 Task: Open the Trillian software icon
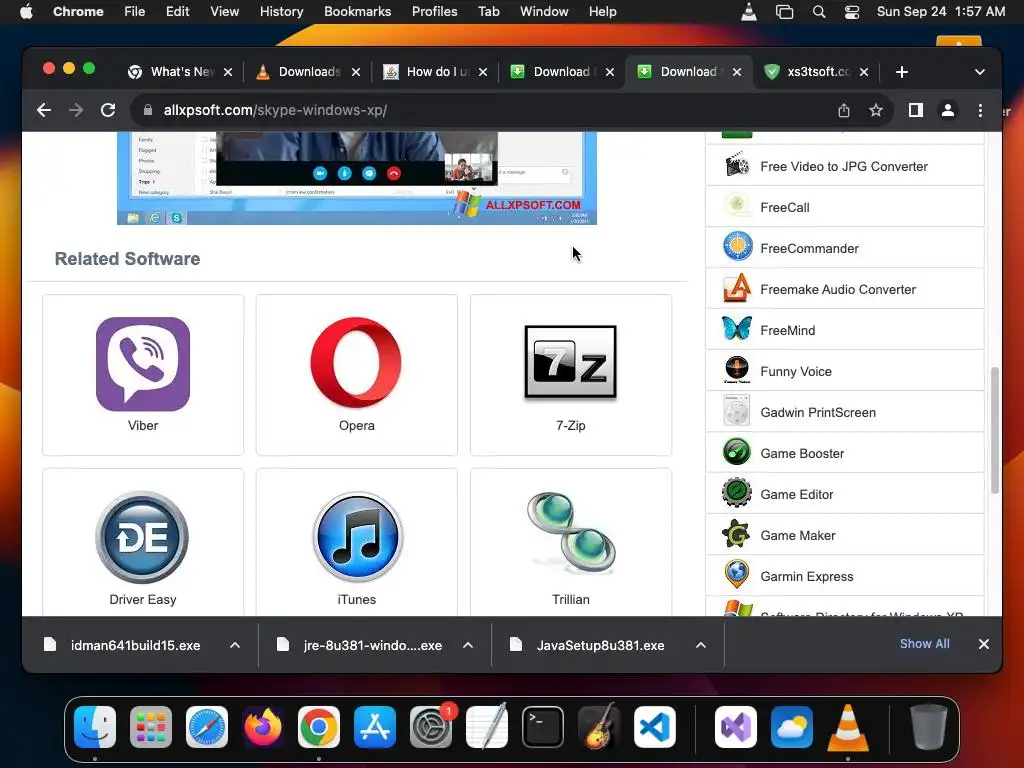[x=571, y=533]
